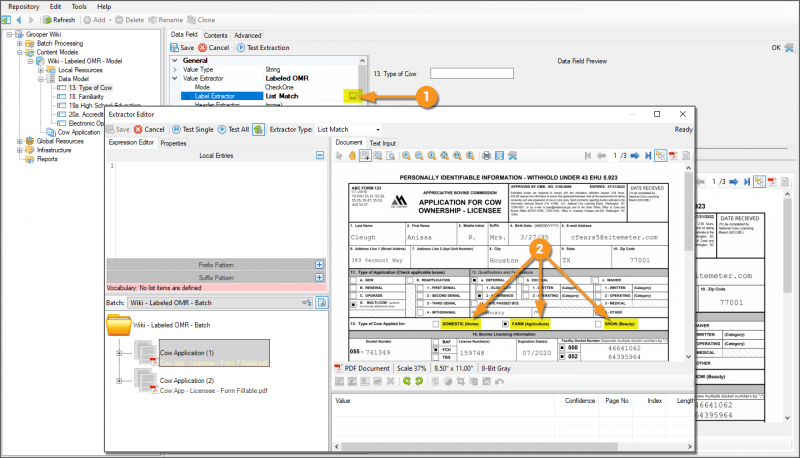
Task: Click the print icon in document viewer toolbar
Action: [486, 155]
